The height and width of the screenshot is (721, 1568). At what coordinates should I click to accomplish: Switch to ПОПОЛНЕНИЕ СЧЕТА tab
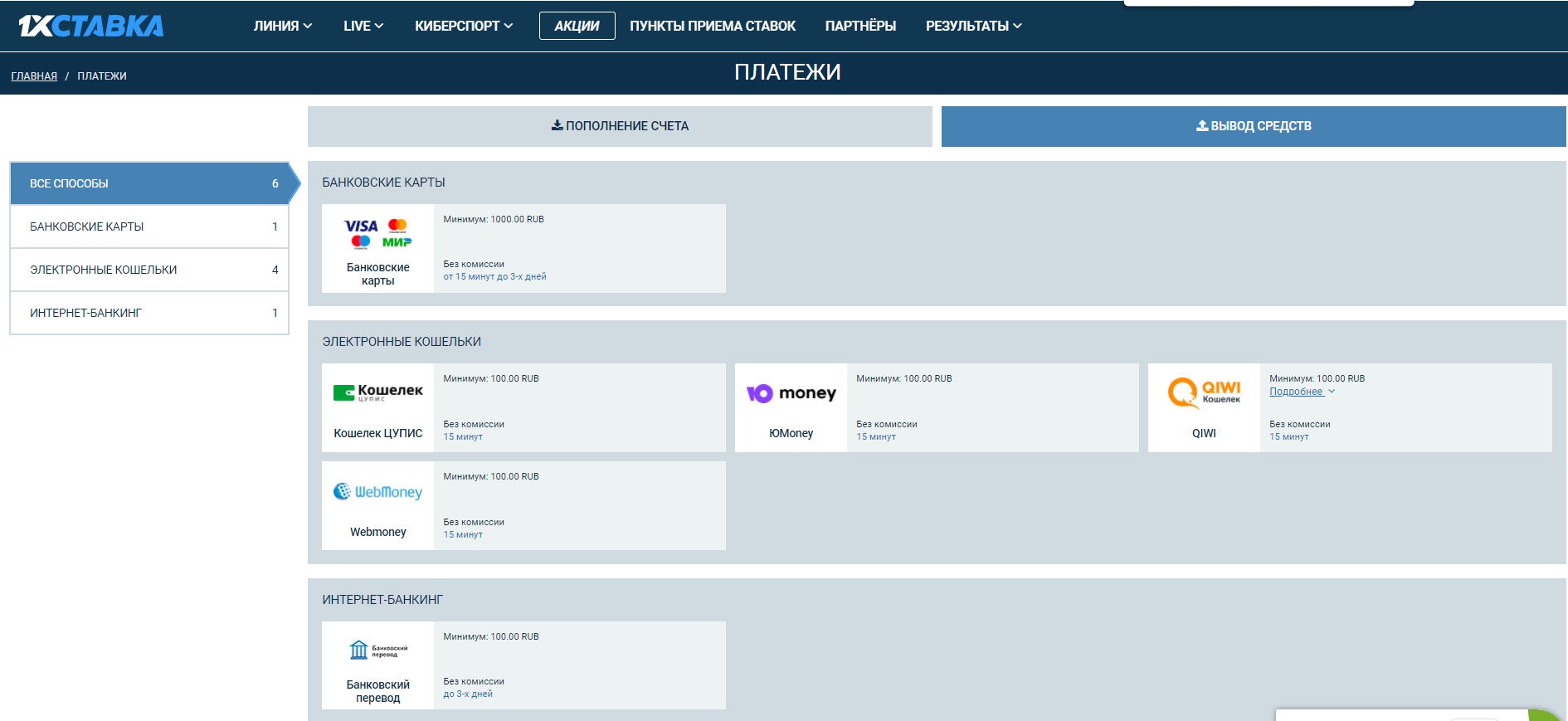(x=620, y=126)
